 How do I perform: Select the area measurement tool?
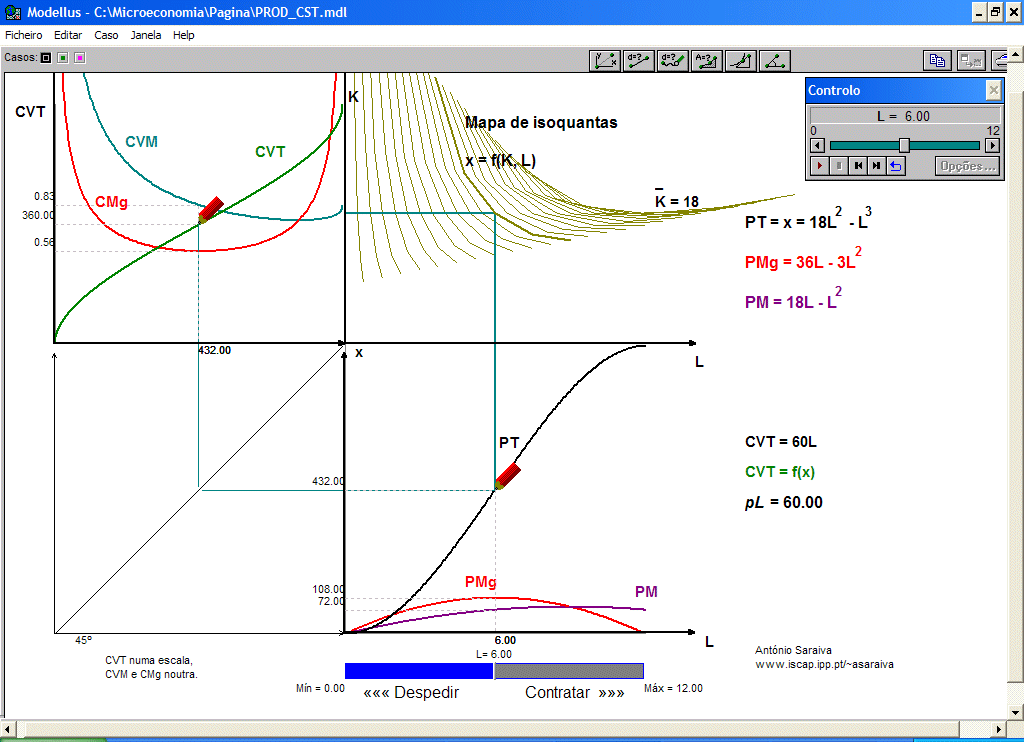point(707,60)
